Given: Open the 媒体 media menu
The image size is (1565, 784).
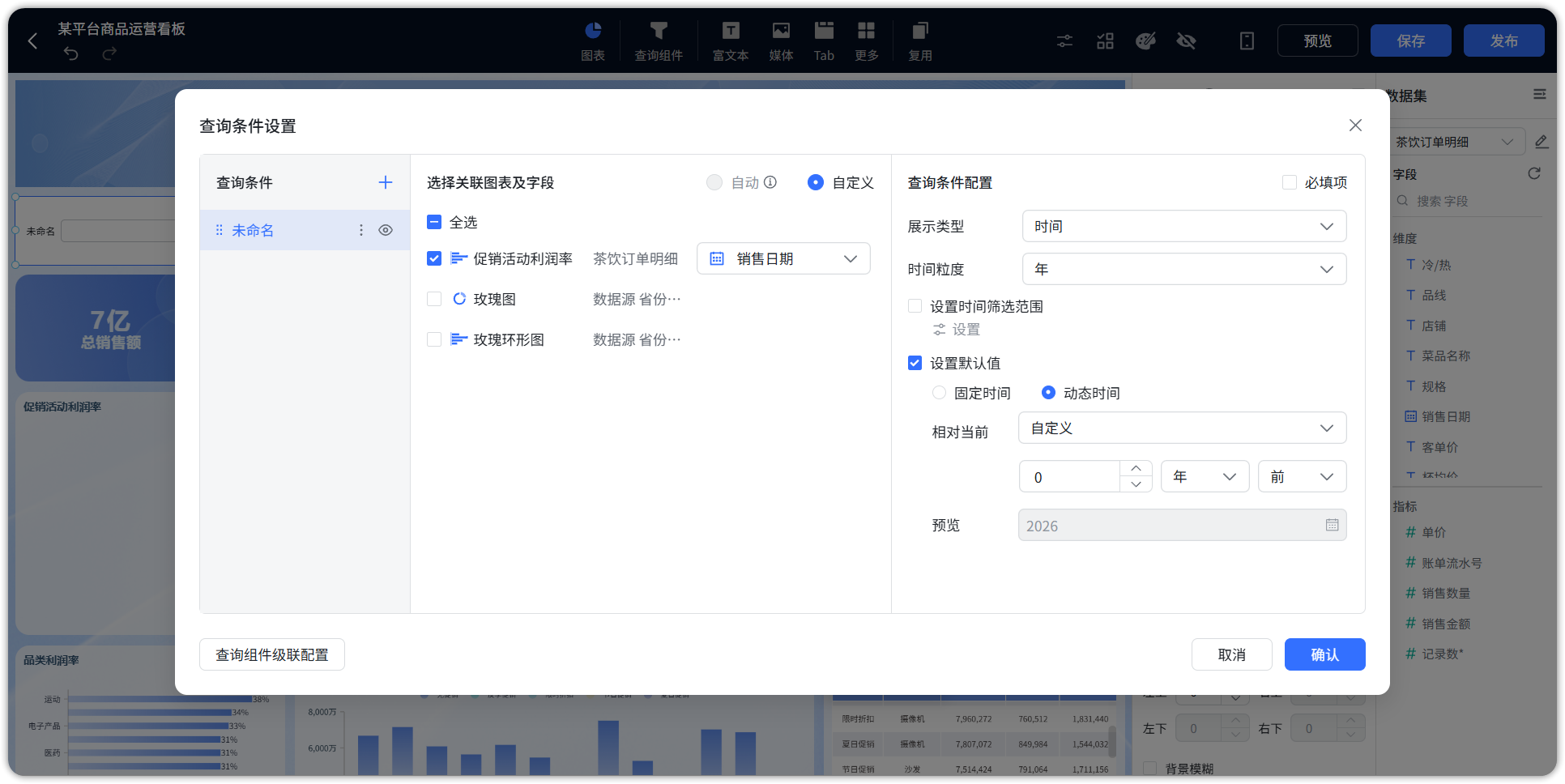Looking at the screenshot, I should tap(781, 40).
